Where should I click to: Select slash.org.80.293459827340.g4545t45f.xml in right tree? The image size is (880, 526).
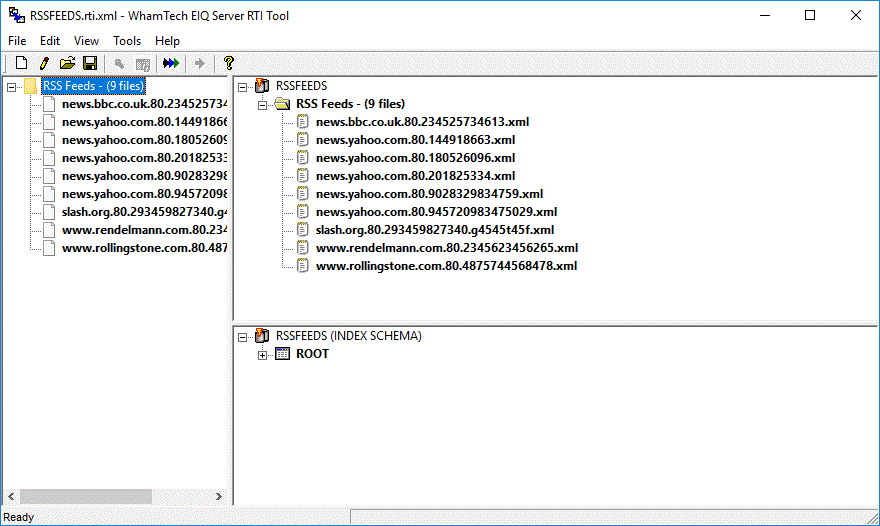tap(434, 229)
